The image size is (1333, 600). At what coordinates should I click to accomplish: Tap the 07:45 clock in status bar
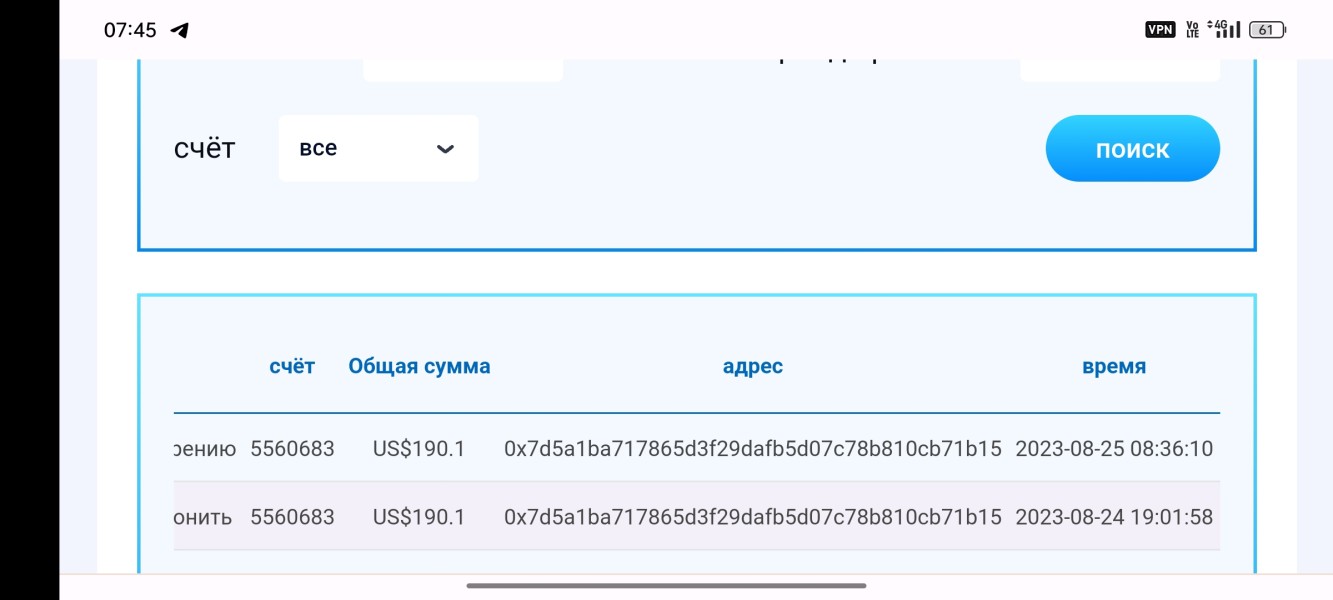click(130, 30)
